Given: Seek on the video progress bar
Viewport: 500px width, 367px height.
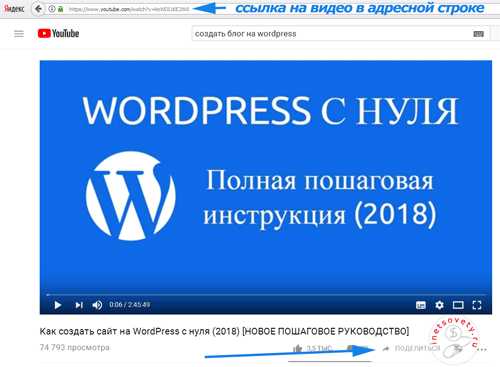Looking at the screenshot, I should [266, 295].
